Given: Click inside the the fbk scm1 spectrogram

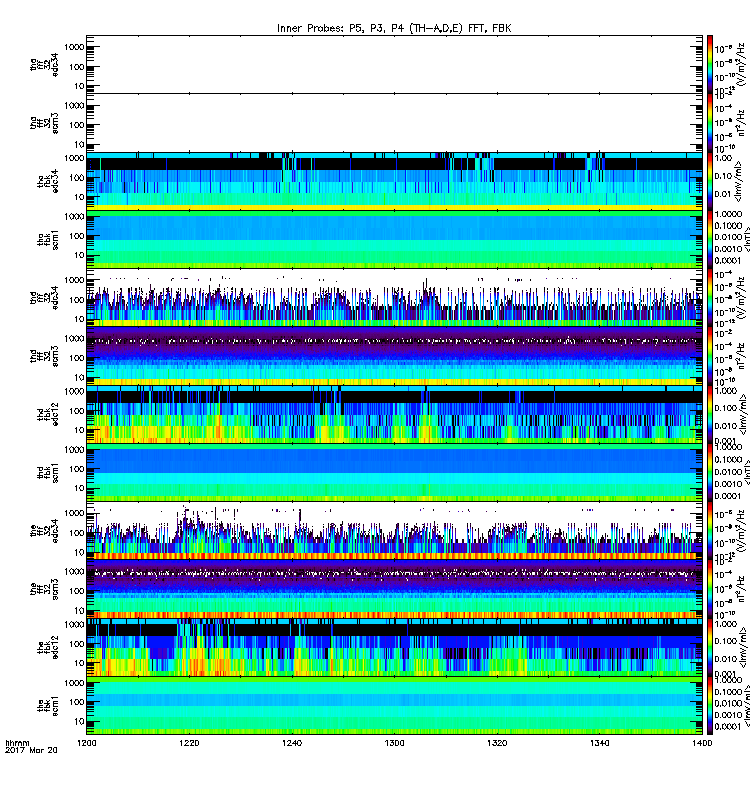Looking at the screenshot, I should pos(394,706).
